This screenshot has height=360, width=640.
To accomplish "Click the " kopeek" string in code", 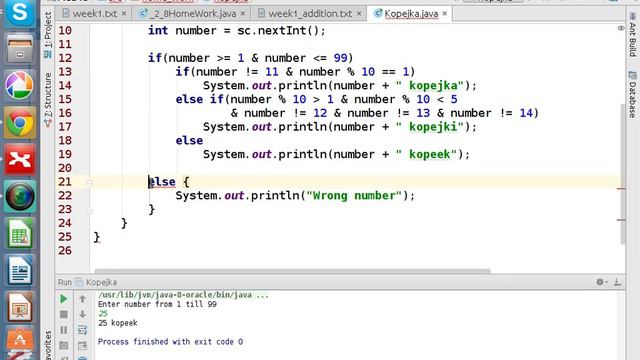I will tap(426, 154).
